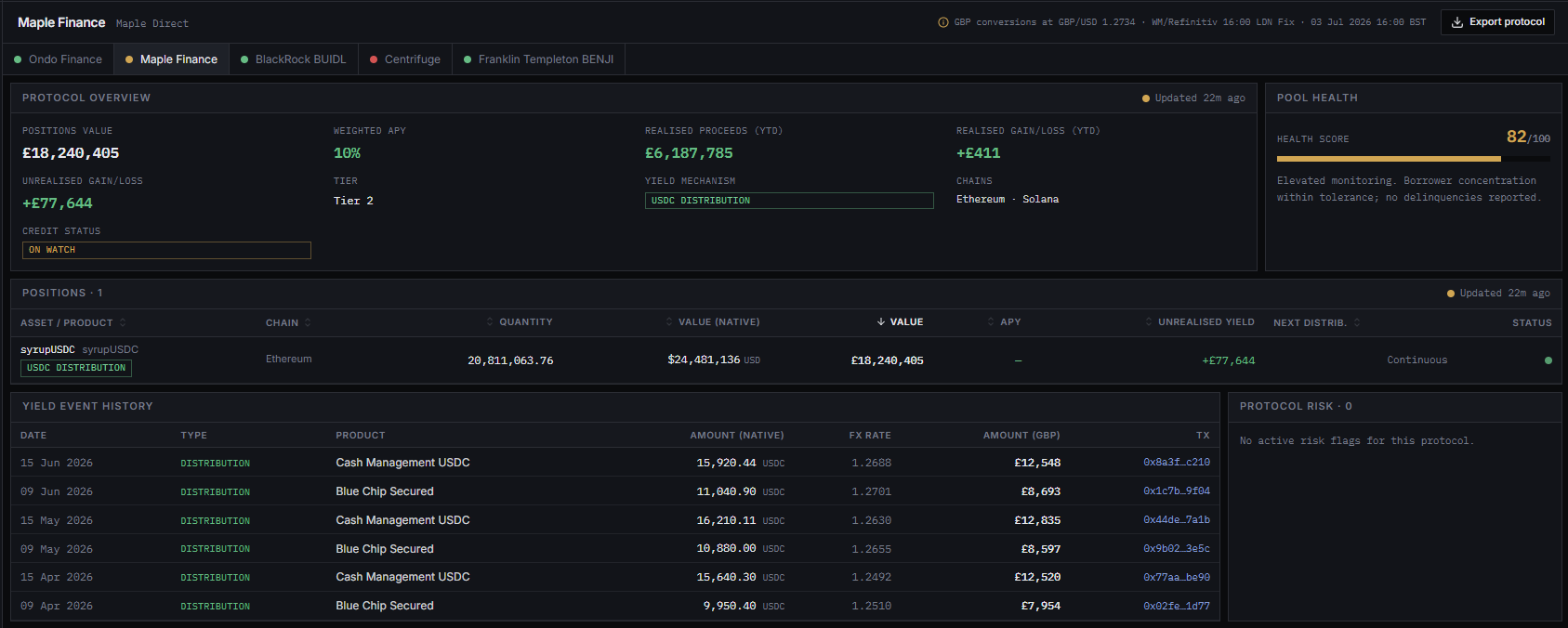The image size is (1568, 628).
Task: Click the info icon beside GBP conversions
Action: point(943,22)
